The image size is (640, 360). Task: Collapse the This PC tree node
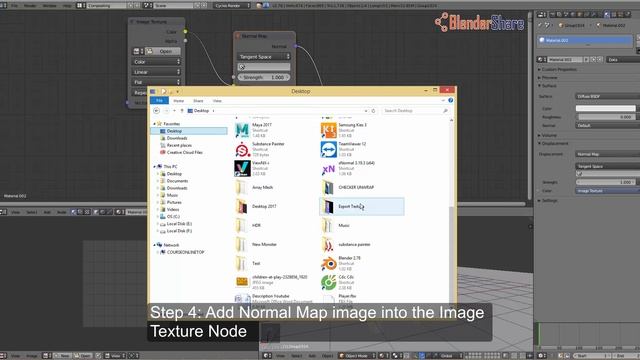tap(155, 167)
